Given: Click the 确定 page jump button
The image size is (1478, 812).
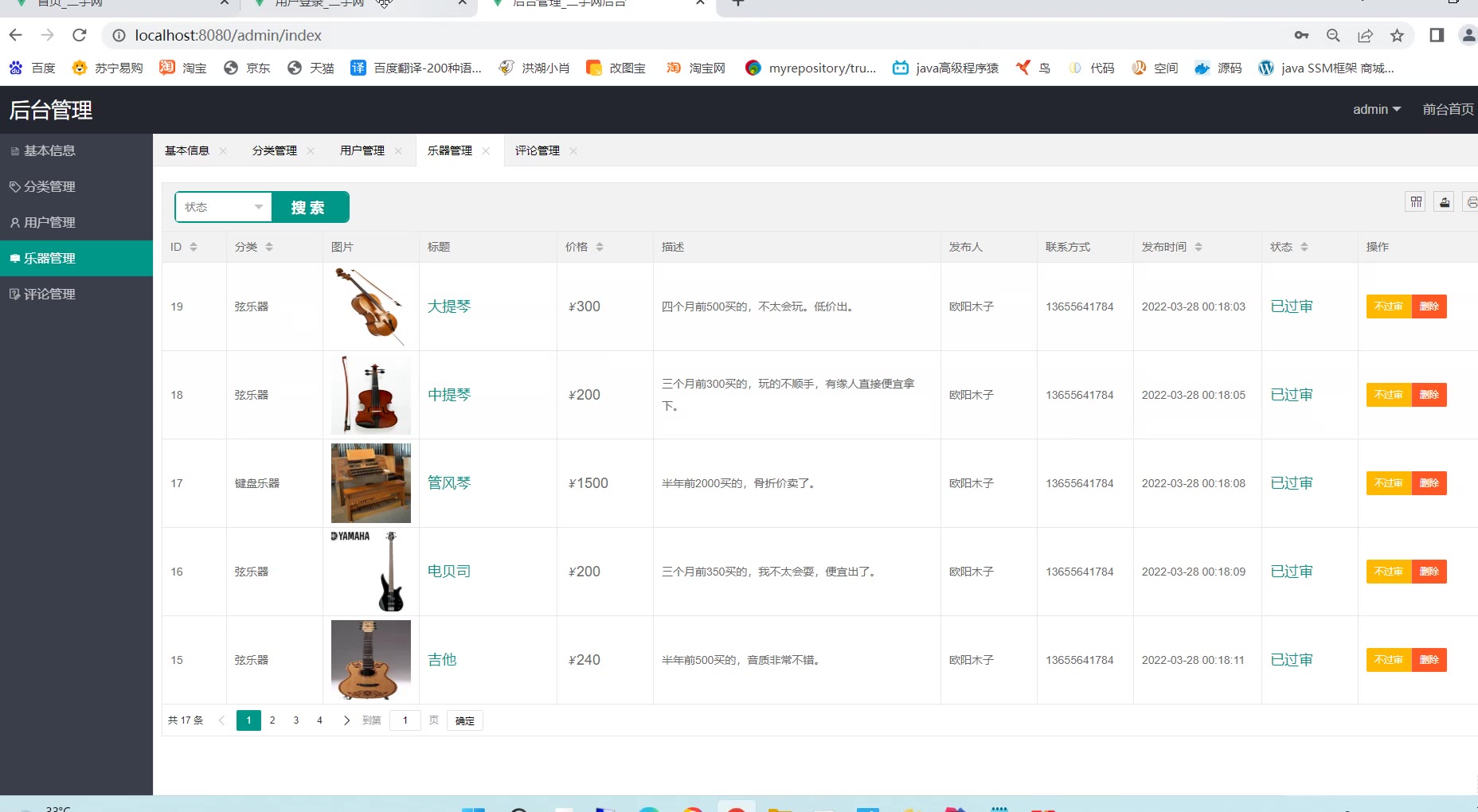Looking at the screenshot, I should point(465,721).
